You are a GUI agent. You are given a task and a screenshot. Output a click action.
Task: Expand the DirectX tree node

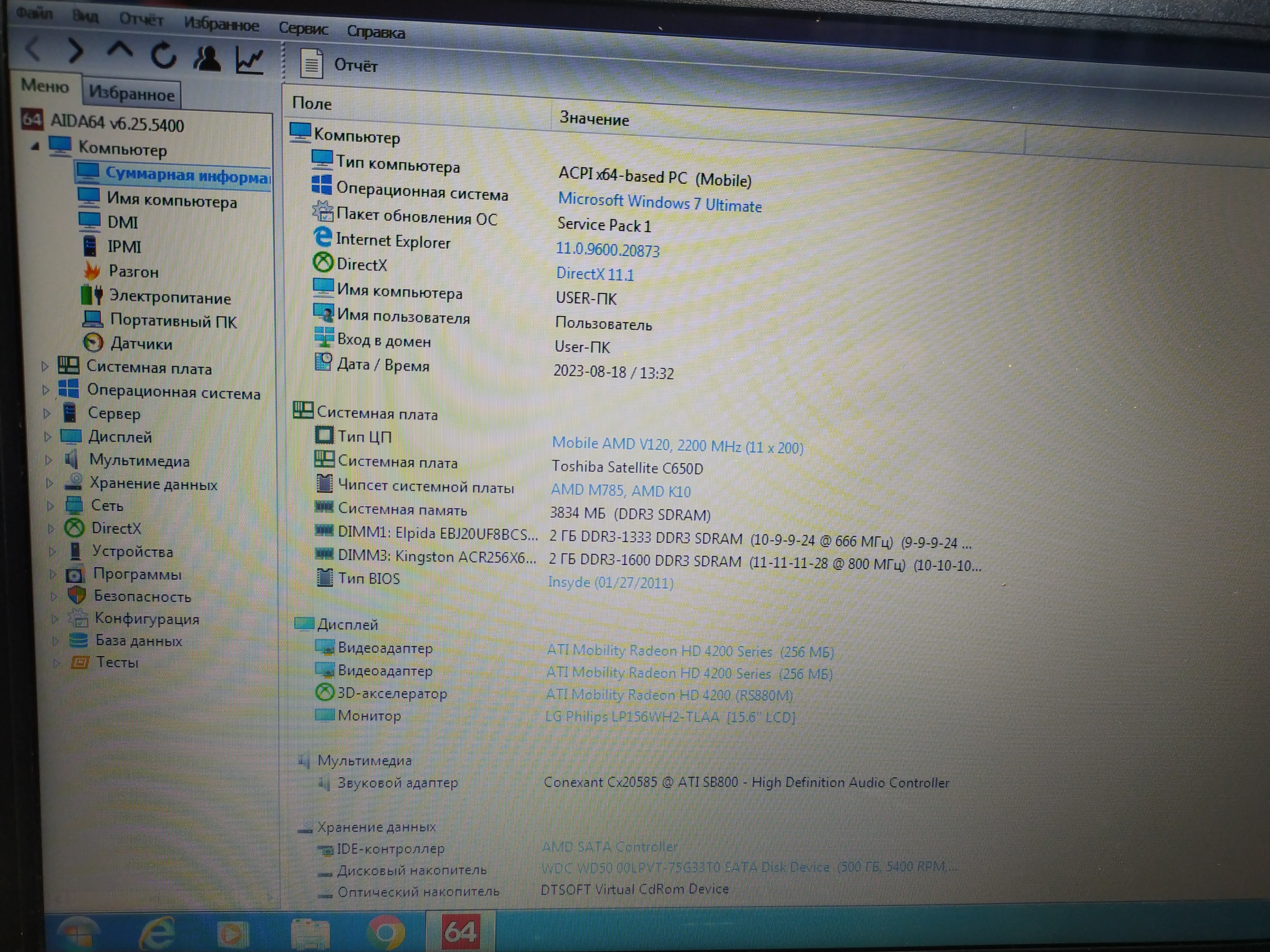tap(51, 528)
